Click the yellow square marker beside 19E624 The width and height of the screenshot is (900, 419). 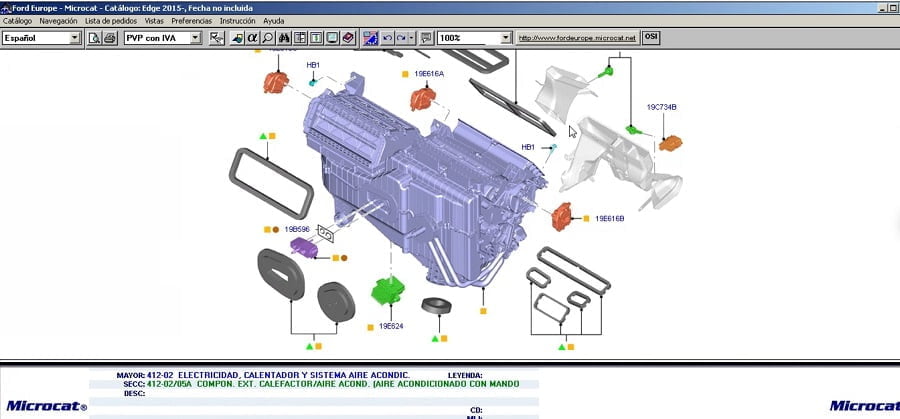click(x=371, y=327)
